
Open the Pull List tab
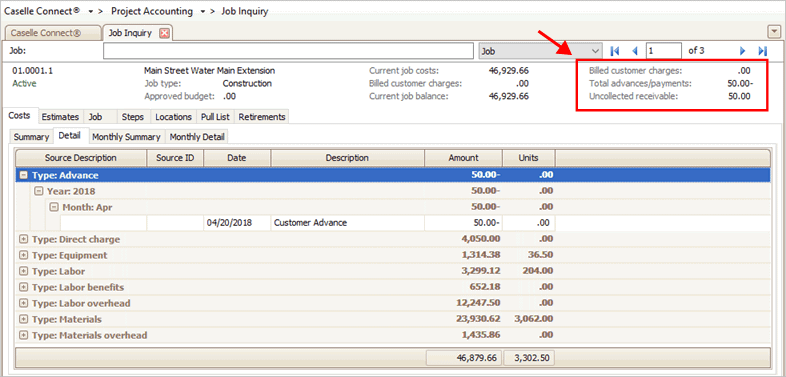click(215, 117)
